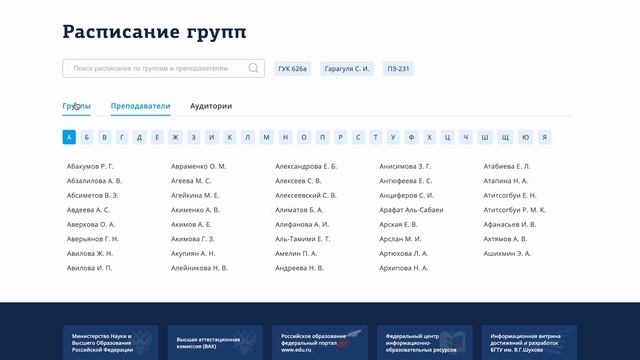Select letter Ч filter
The image size is (640, 360).
click(466, 137)
